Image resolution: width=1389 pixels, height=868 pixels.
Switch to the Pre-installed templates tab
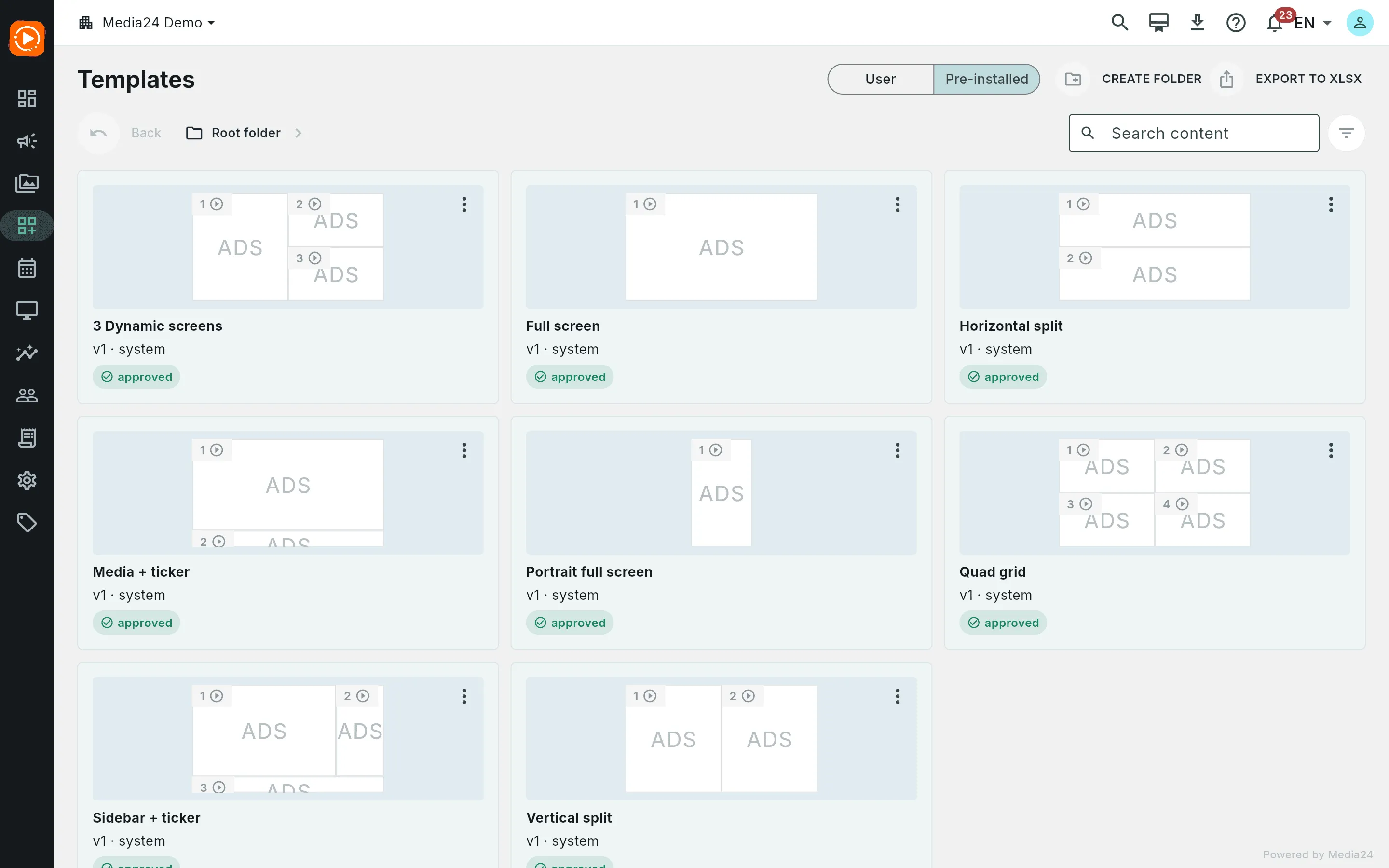pos(987,79)
